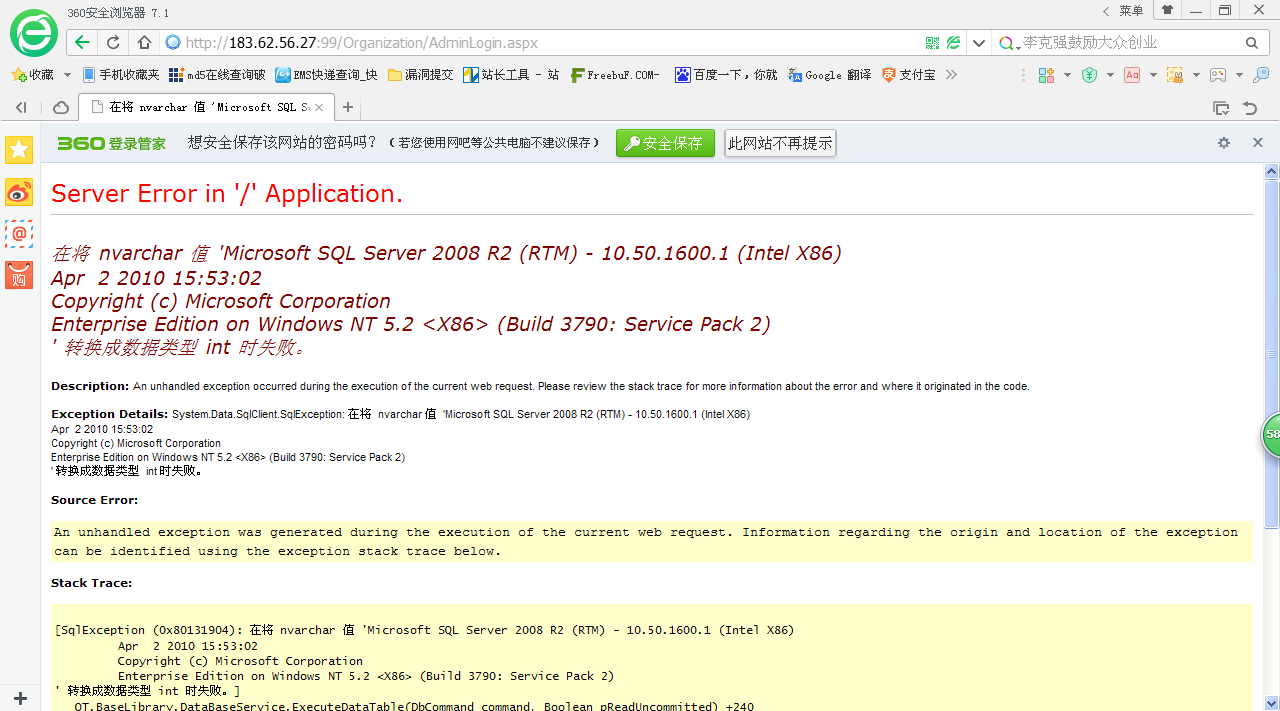Click the vertical scrollbar thumb

1272,353
